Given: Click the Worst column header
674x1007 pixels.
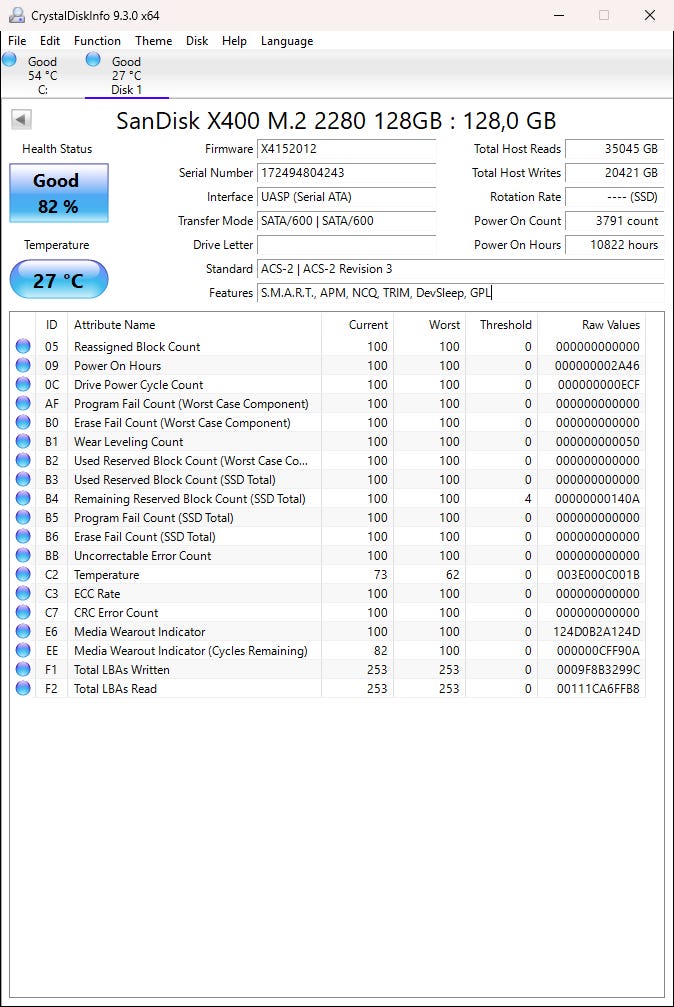Looking at the screenshot, I should pos(429,325).
